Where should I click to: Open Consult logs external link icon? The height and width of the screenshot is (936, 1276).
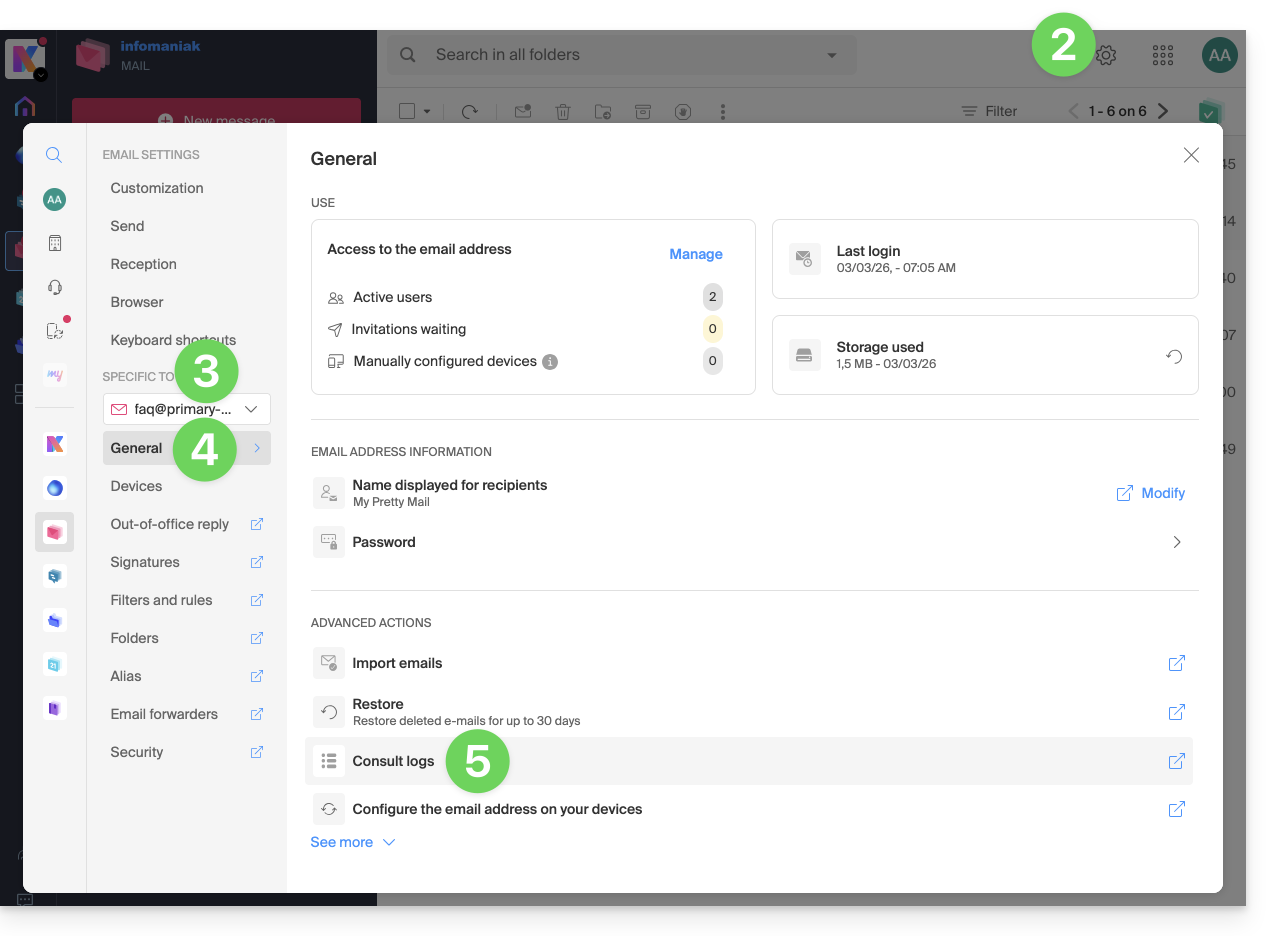[x=1176, y=762]
